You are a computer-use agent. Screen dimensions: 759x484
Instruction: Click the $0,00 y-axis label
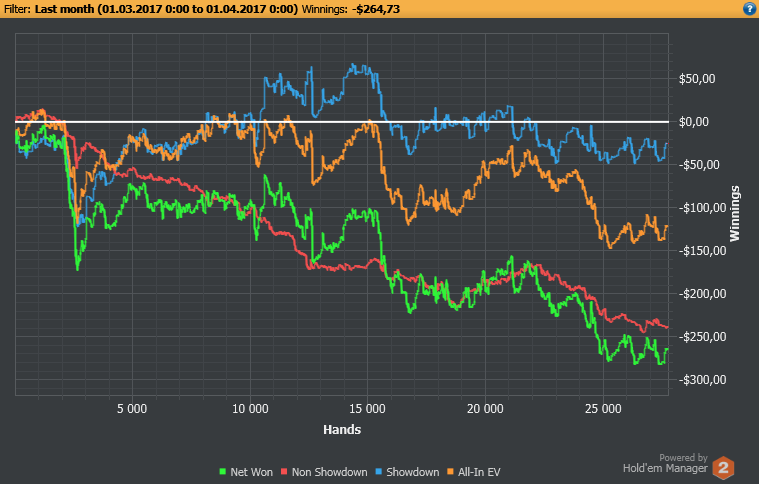(694, 122)
